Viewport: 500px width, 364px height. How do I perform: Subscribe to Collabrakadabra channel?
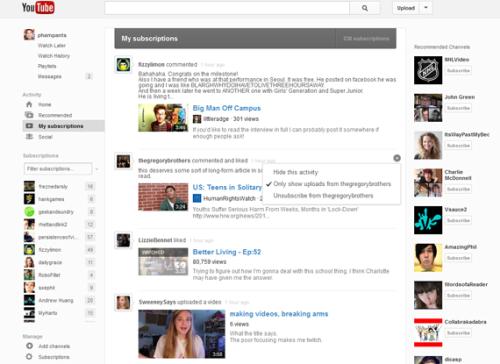[458, 333]
